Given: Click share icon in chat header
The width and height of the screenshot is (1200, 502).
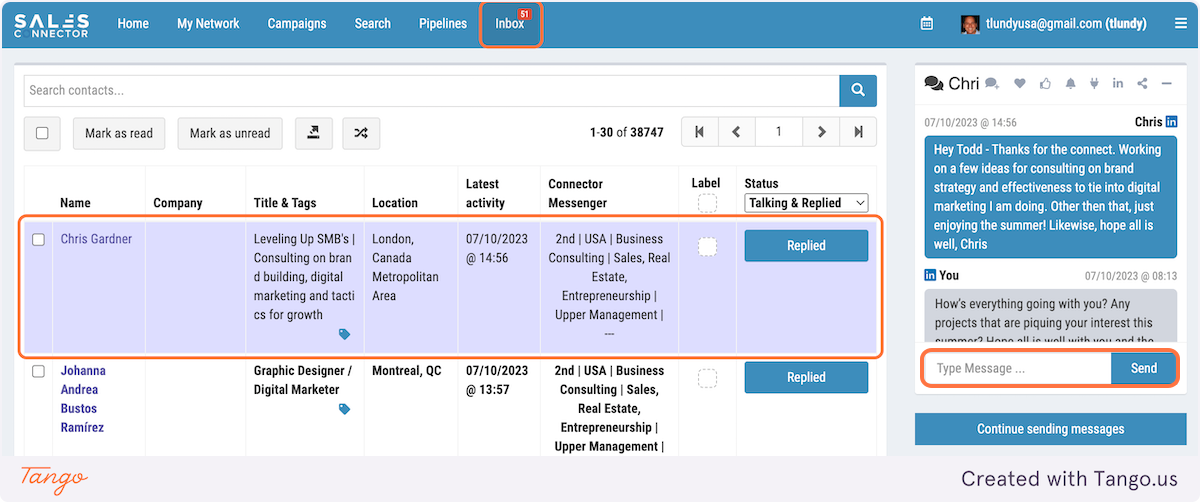Looking at the screenshot, I should pos(1142,84).
